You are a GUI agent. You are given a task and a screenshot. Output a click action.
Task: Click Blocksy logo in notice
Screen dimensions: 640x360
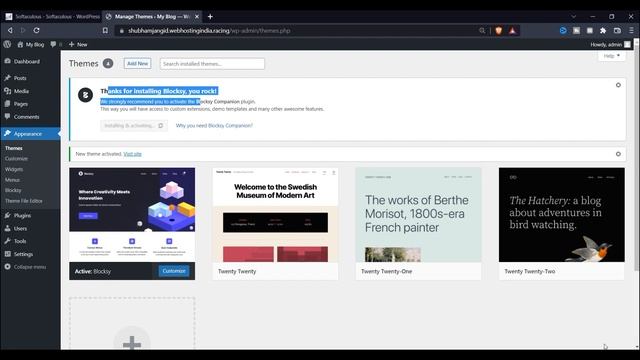85,95
